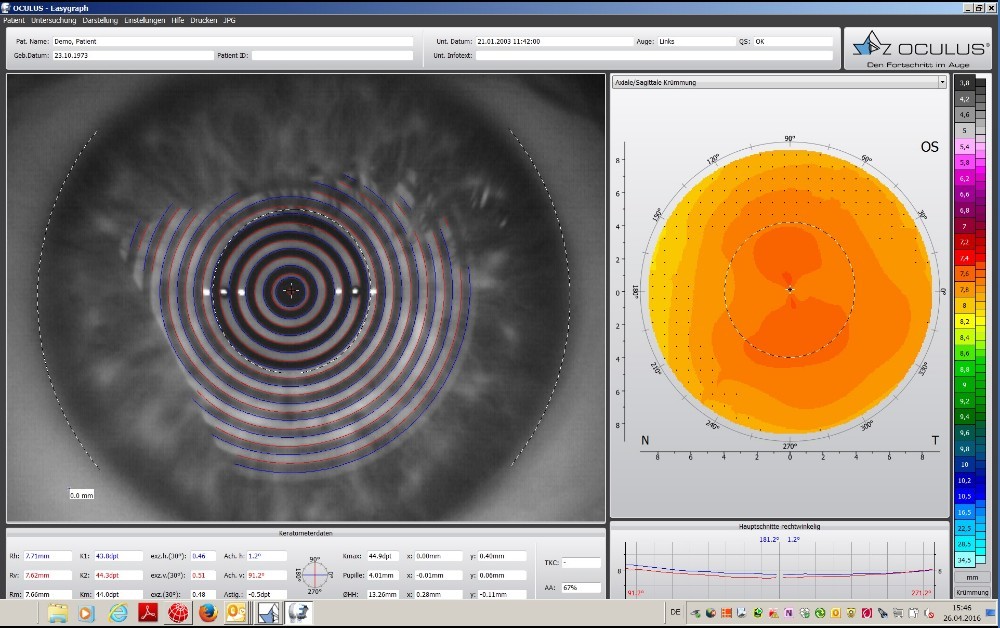Open Windows Explorer folder from taskbar
The width and height of the screenshot is (1000, 628).
pos(58,612)
